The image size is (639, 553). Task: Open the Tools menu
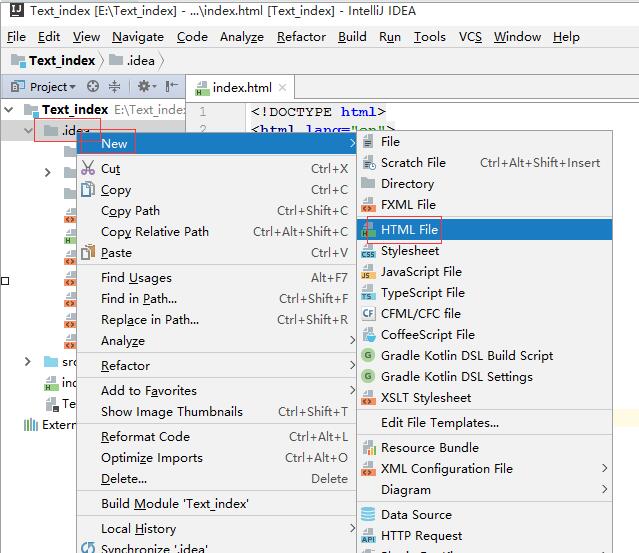[x=430, y=37]
